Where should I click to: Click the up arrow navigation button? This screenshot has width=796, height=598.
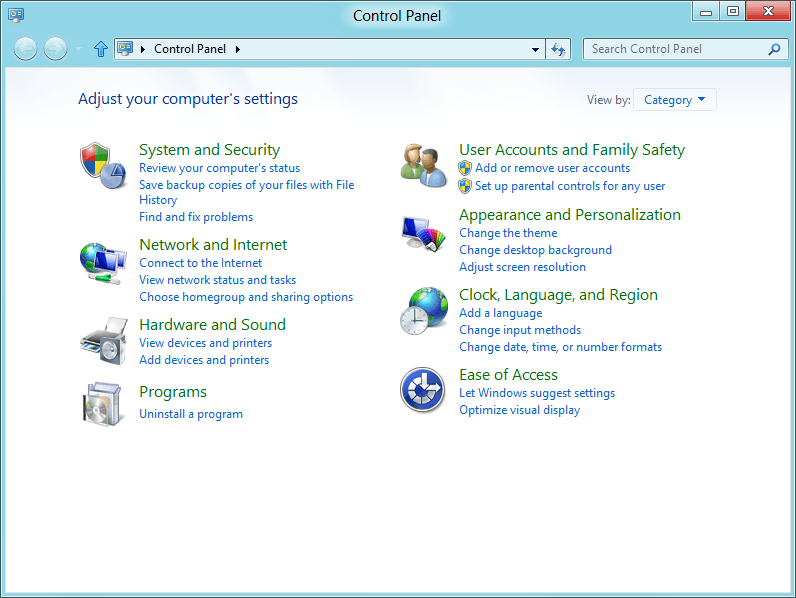coord(100,49)
